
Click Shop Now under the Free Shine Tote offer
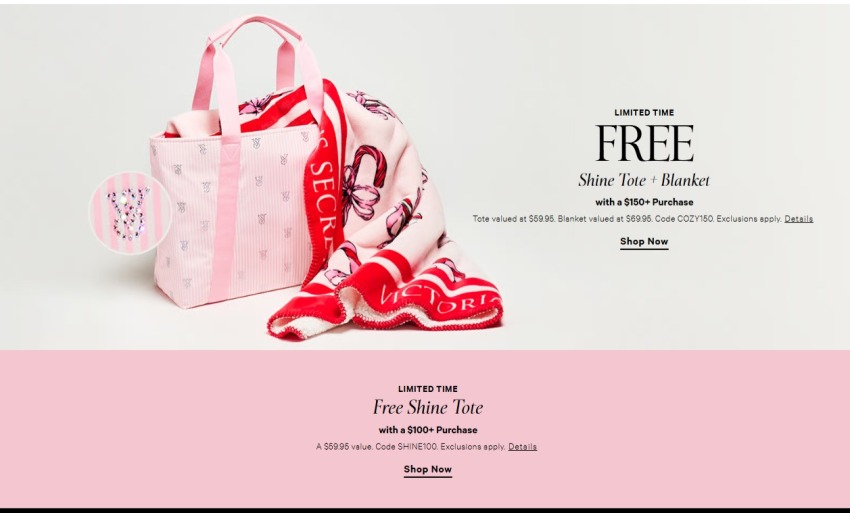(x=428, y=470)
